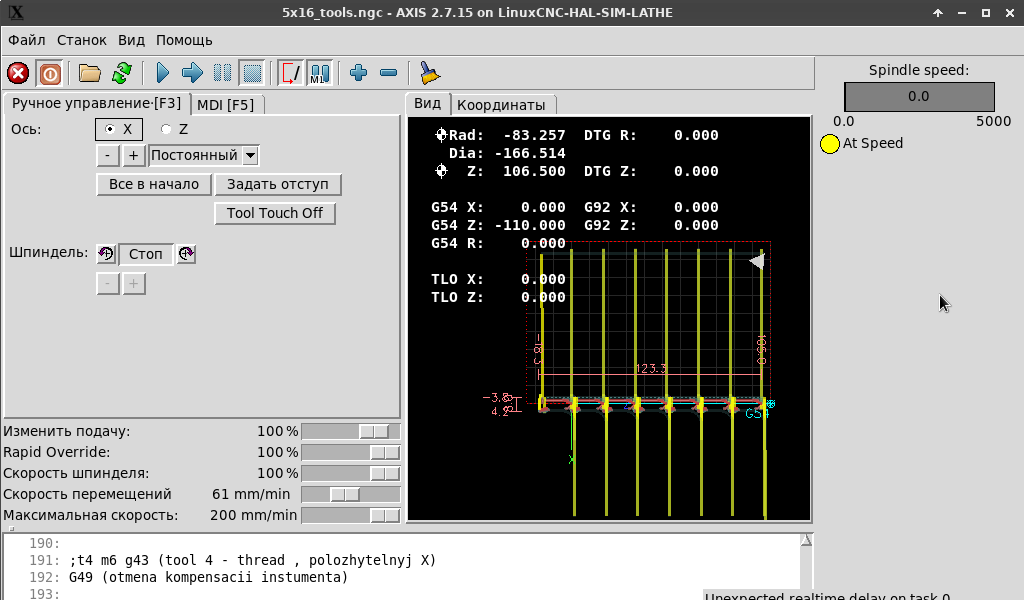Expand the Постоянный jog increment dropdown

250,156
